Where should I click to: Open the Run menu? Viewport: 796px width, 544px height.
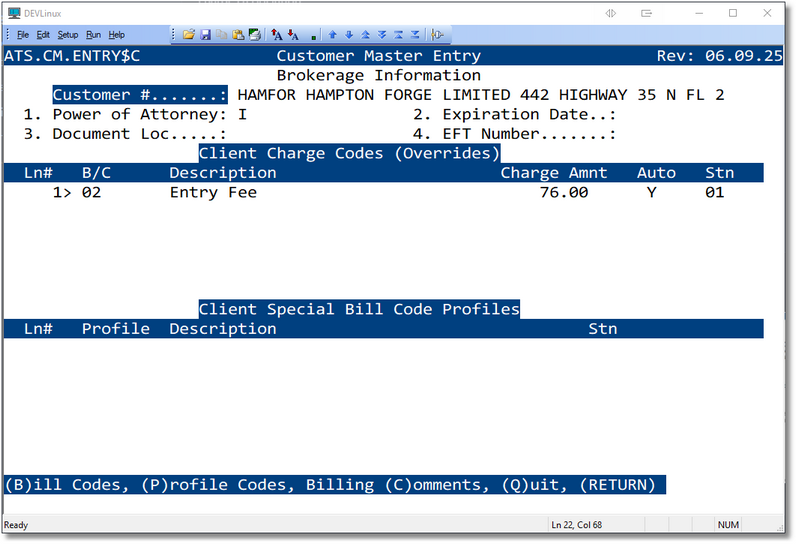click(93, 35)
